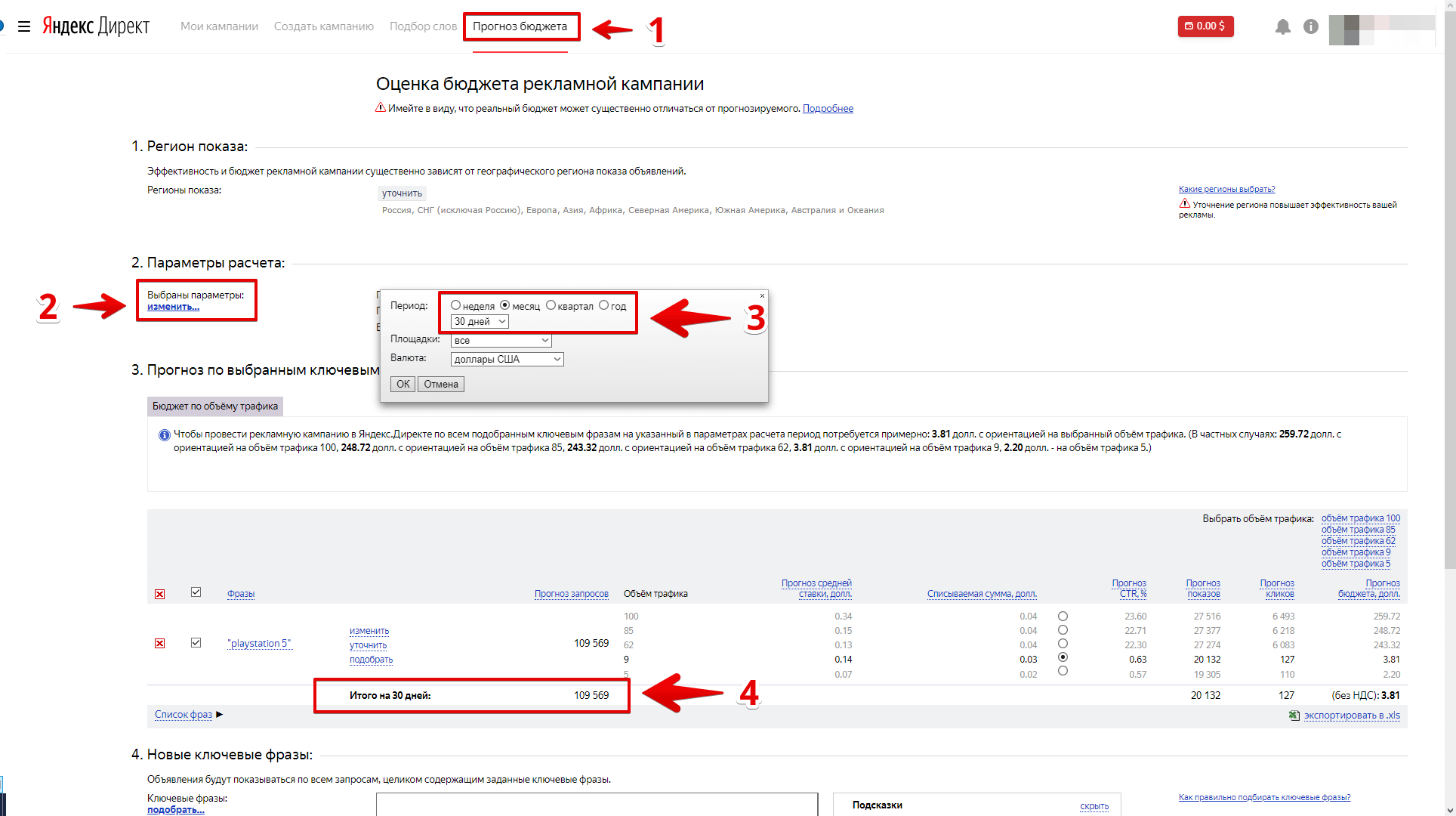Open the Мои кампании tab
Screen dimensions: 1456x816
[219, 26]
